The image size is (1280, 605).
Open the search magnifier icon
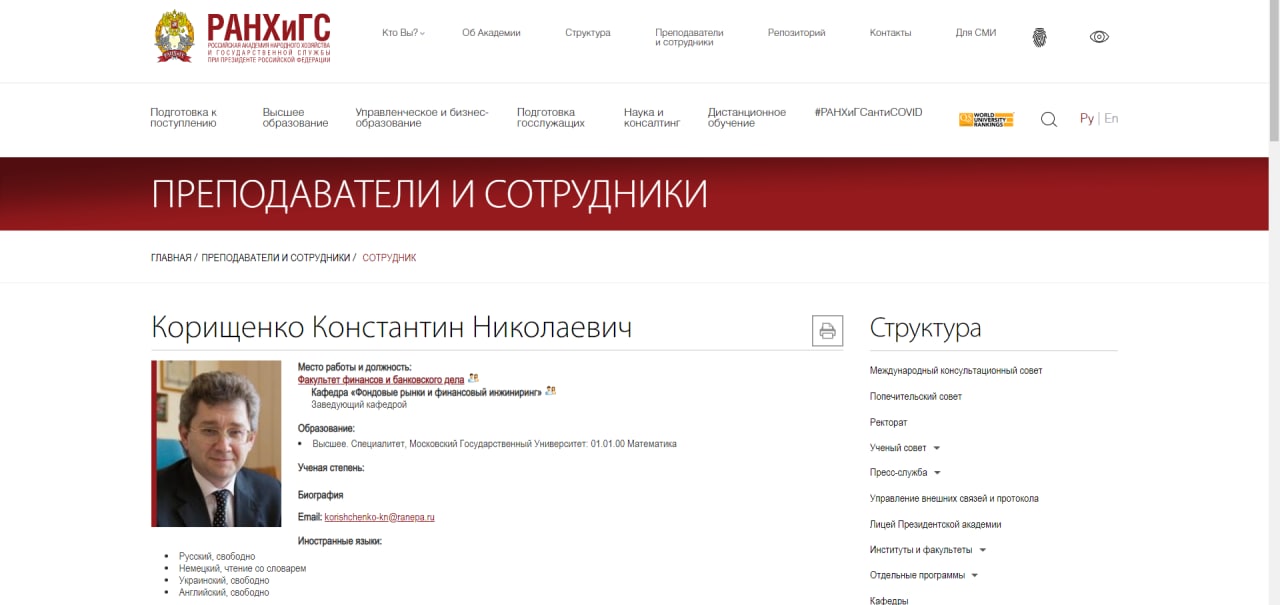[x=1049, y=119]
